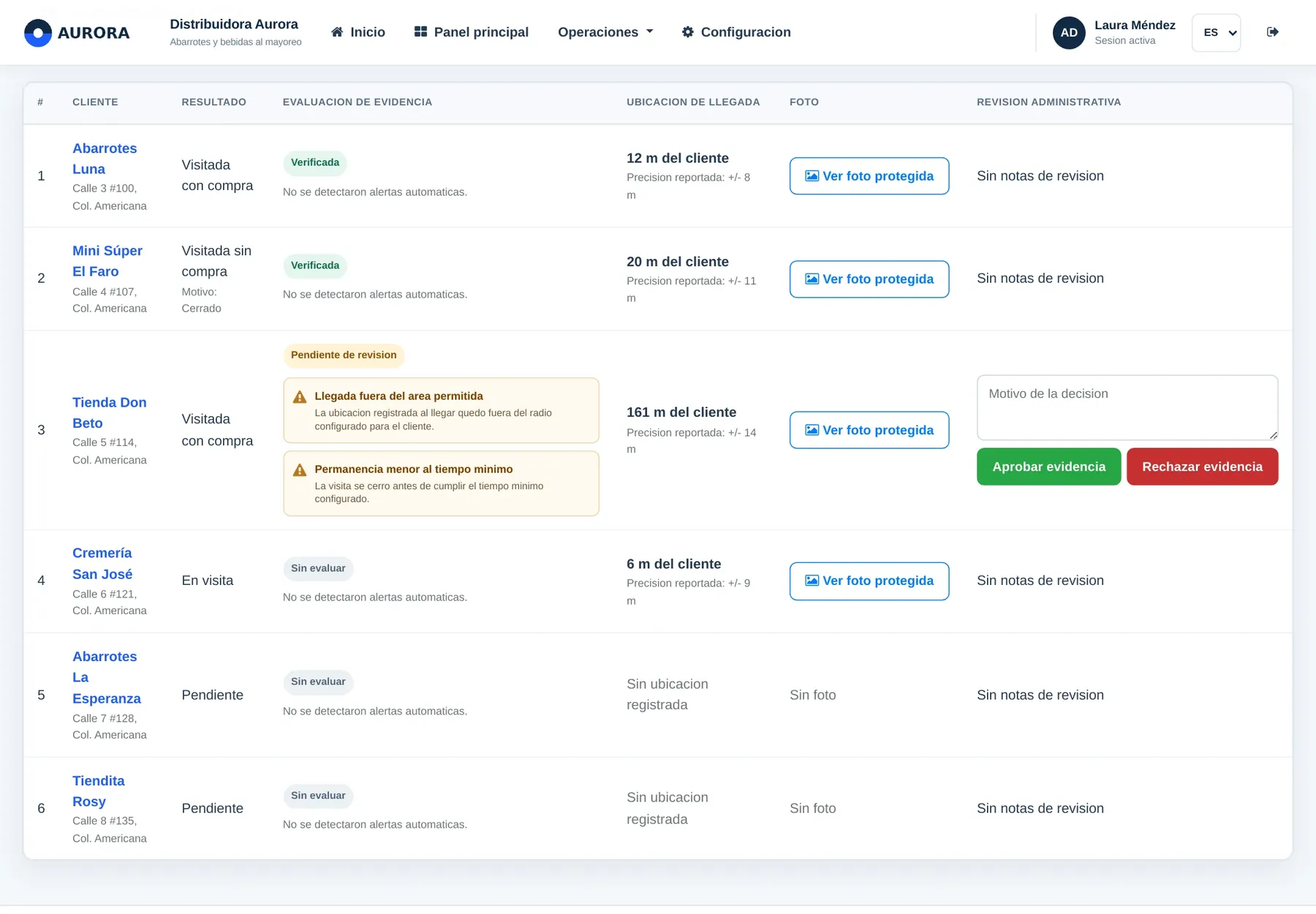The height and width of the screenshot is (914, 1316).
Task: Click 'En visita' result in row 4
Action: tap(208, 581)
